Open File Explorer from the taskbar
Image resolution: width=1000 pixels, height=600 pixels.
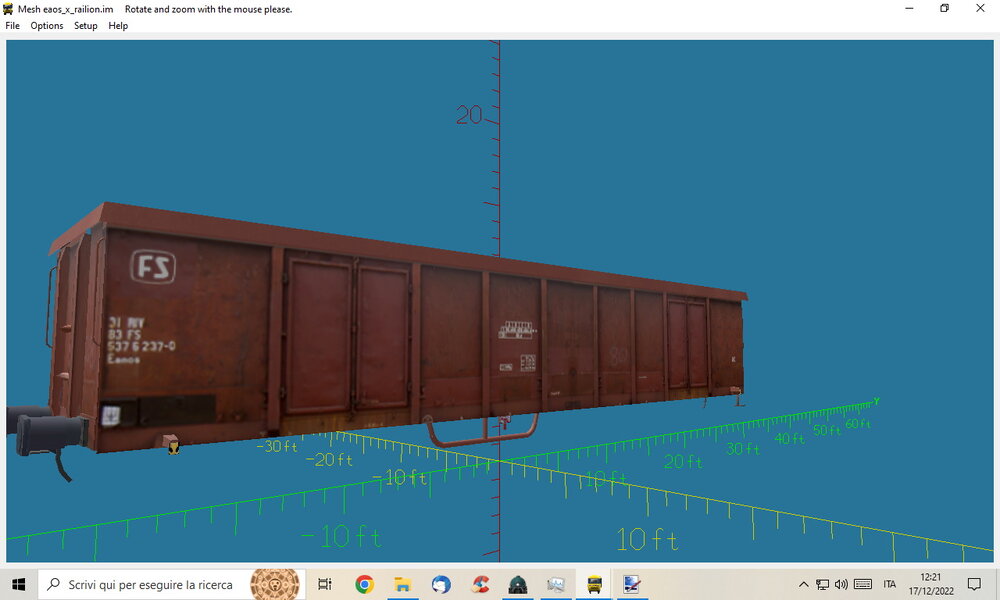coord(402,584)
